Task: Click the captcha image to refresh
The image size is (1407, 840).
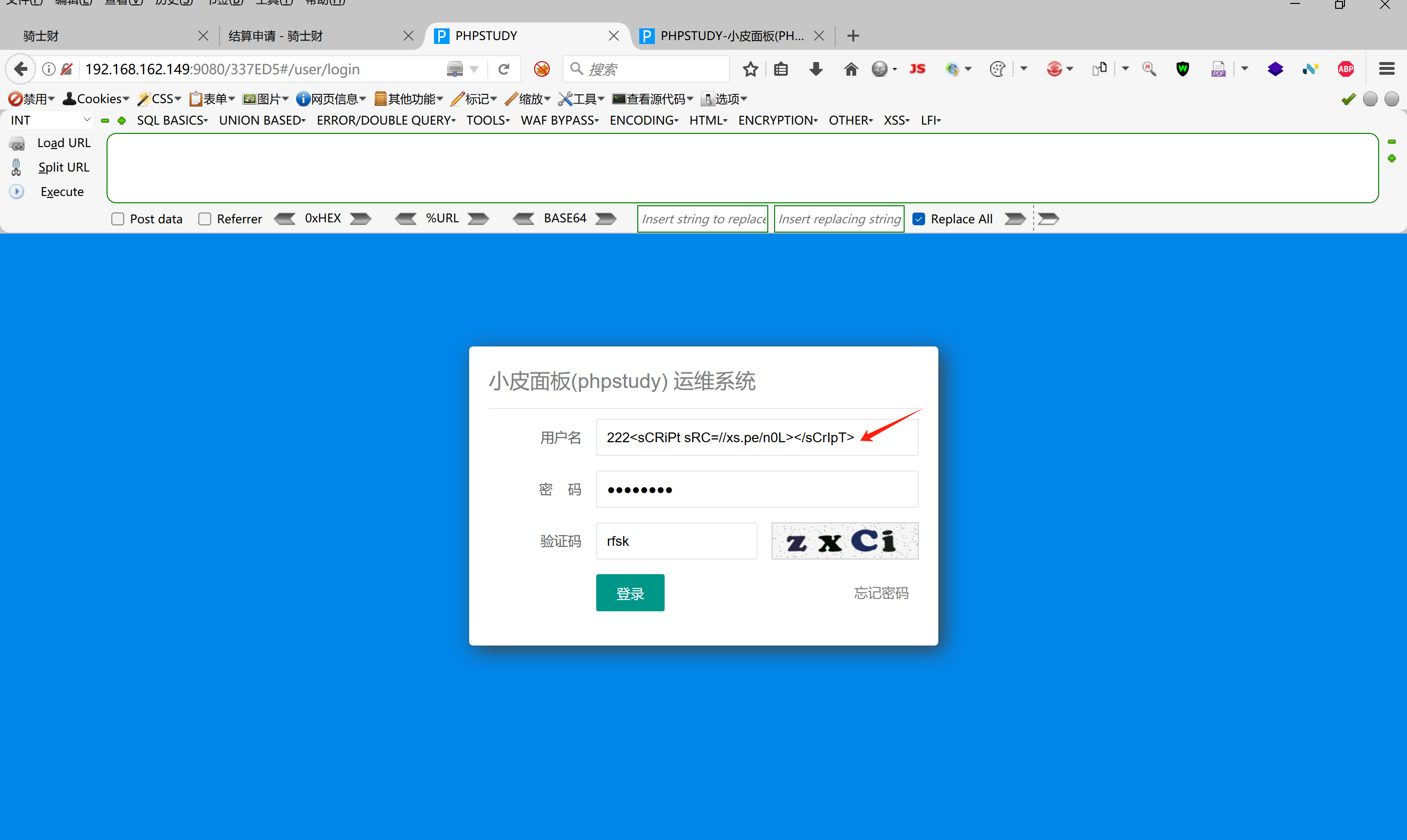Action: pos(844,541)
